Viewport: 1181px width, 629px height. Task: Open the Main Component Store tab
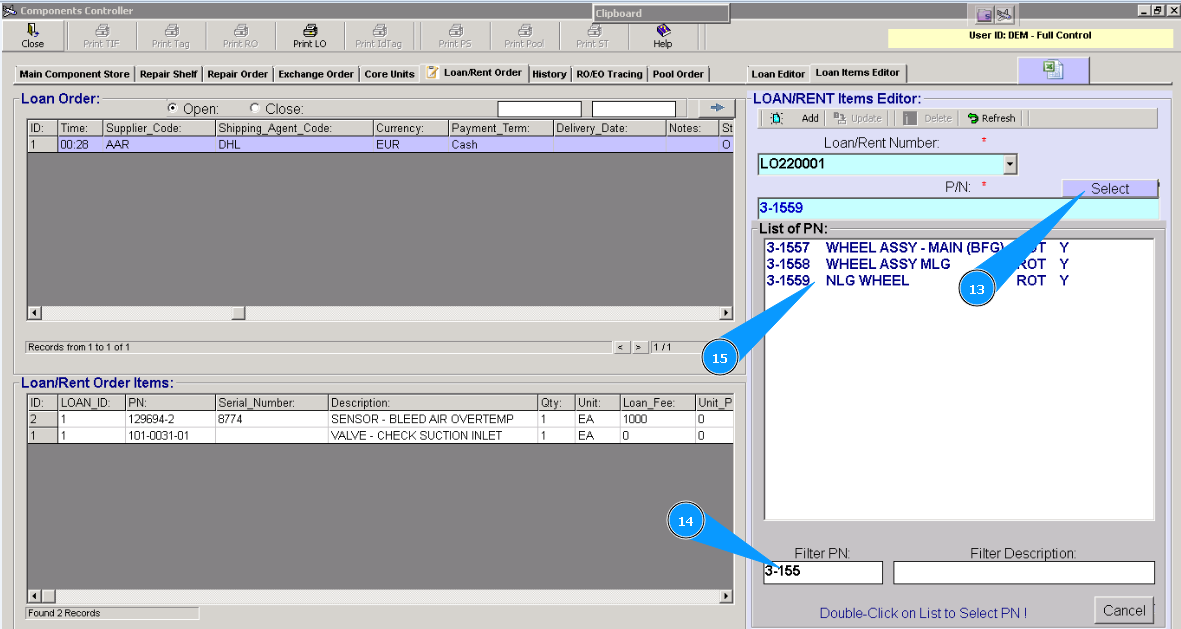[x=75, y=74]
